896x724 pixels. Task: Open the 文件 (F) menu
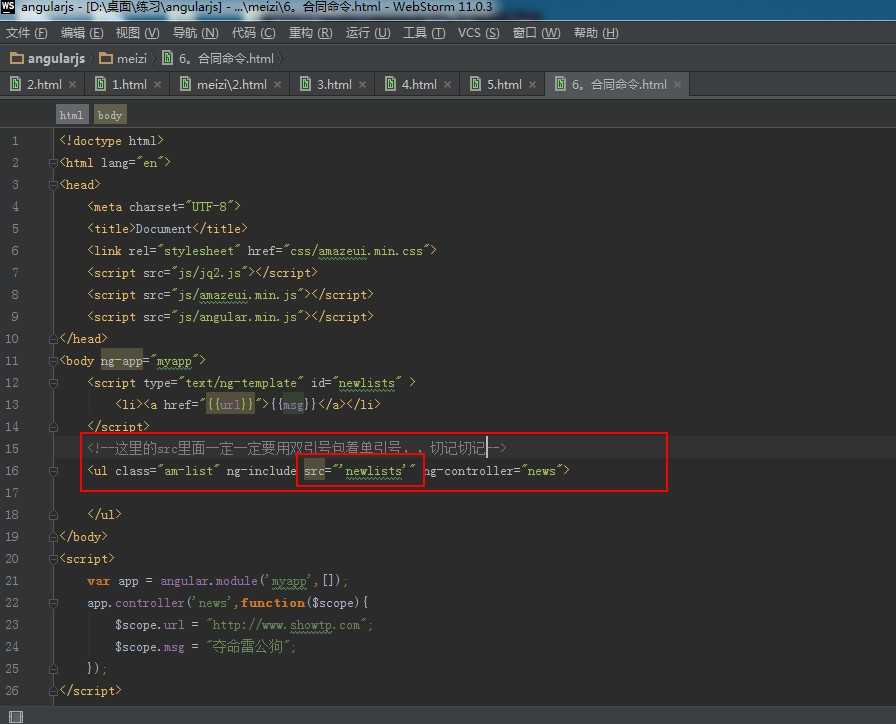coord(27,33)
